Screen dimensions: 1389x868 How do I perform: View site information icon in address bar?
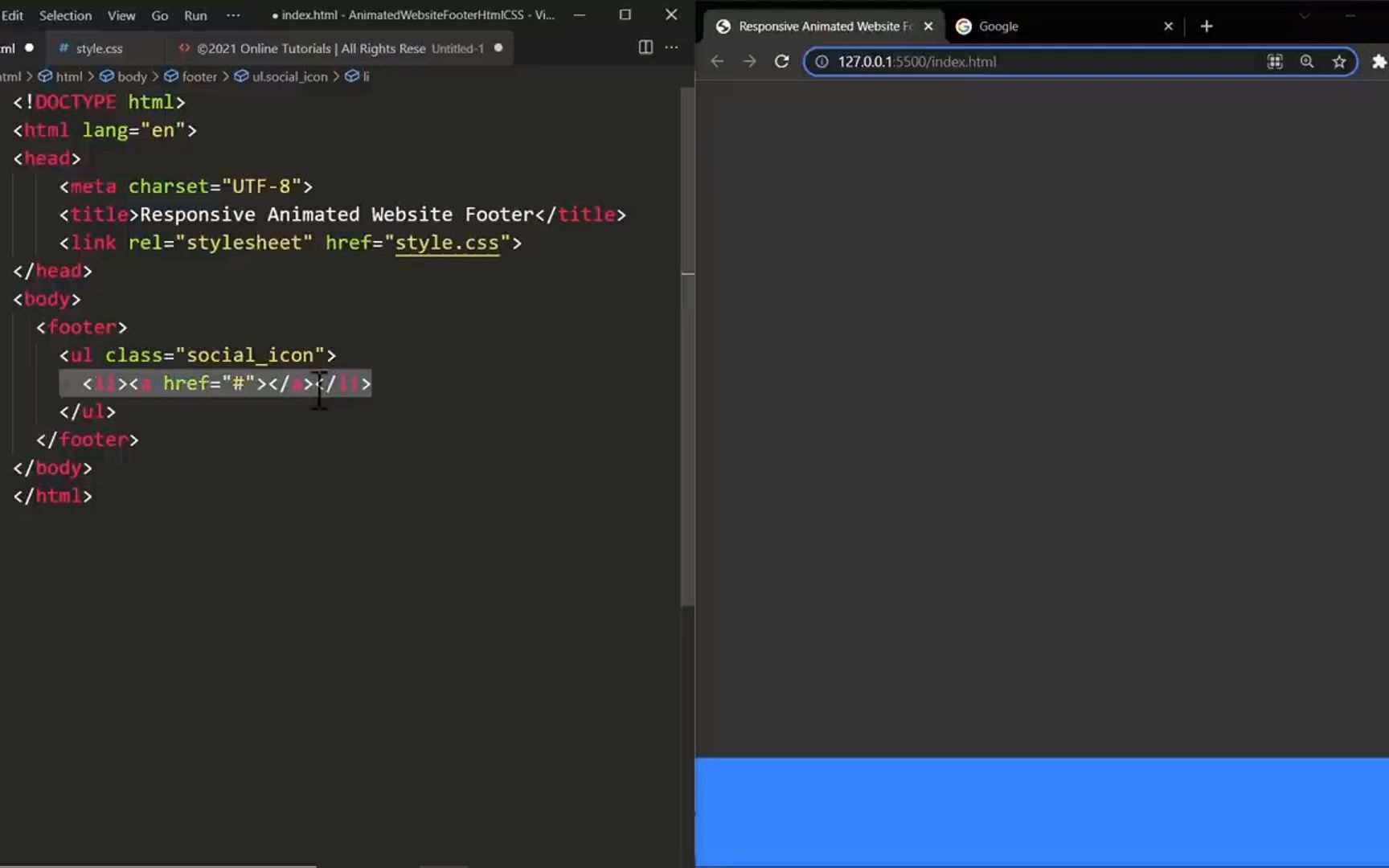pos(822,61)
